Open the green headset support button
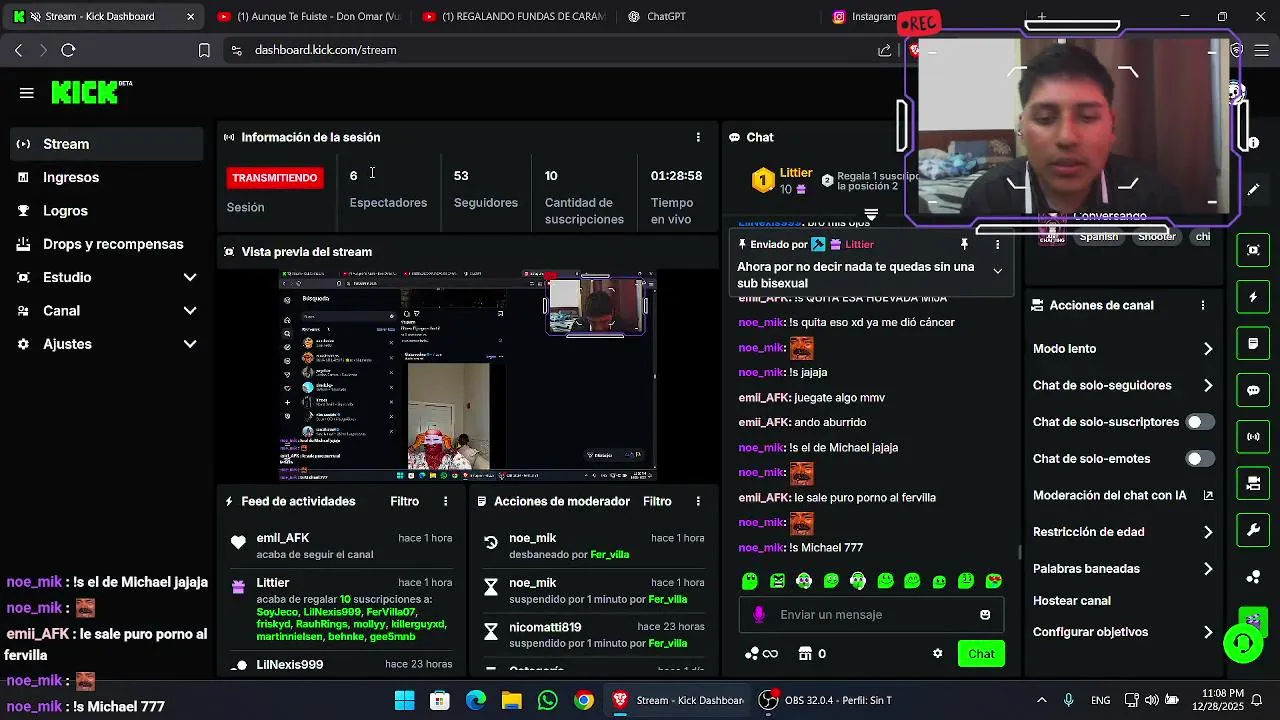 pos(1243,643)
